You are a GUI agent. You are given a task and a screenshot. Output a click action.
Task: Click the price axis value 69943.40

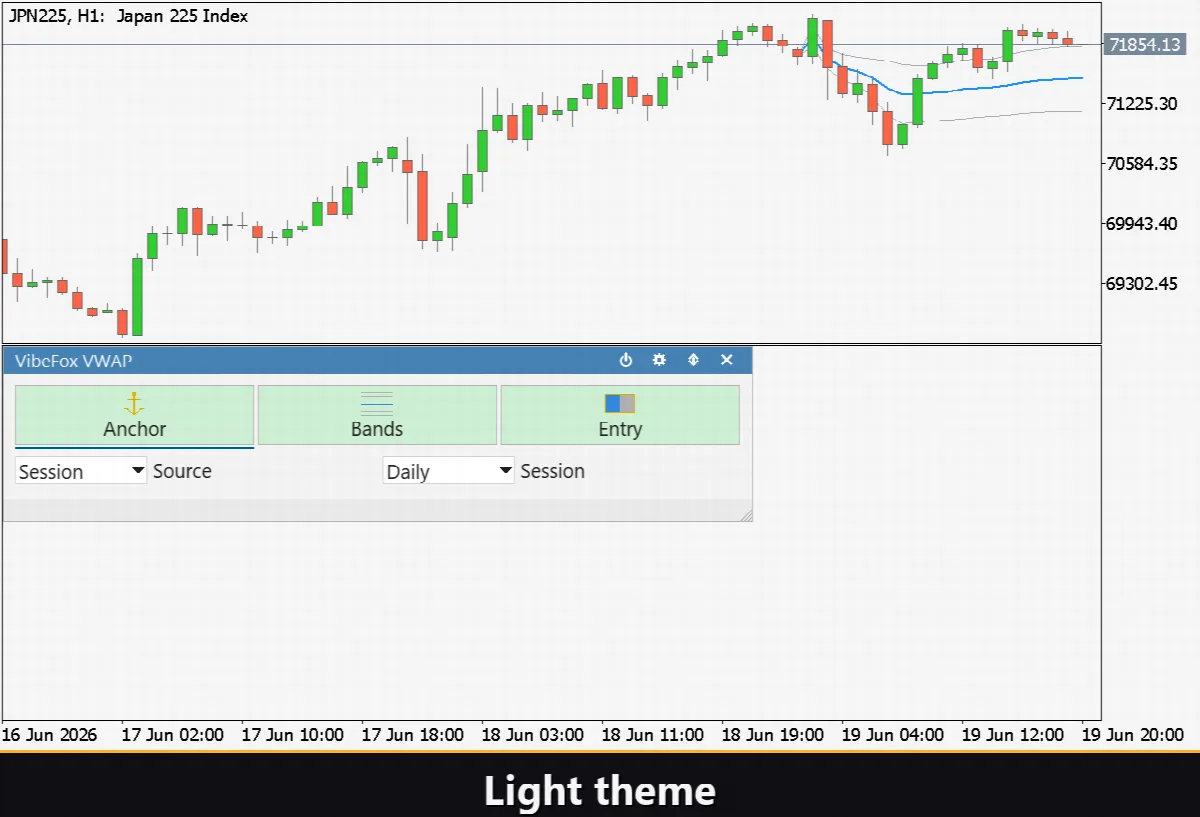1143,223
